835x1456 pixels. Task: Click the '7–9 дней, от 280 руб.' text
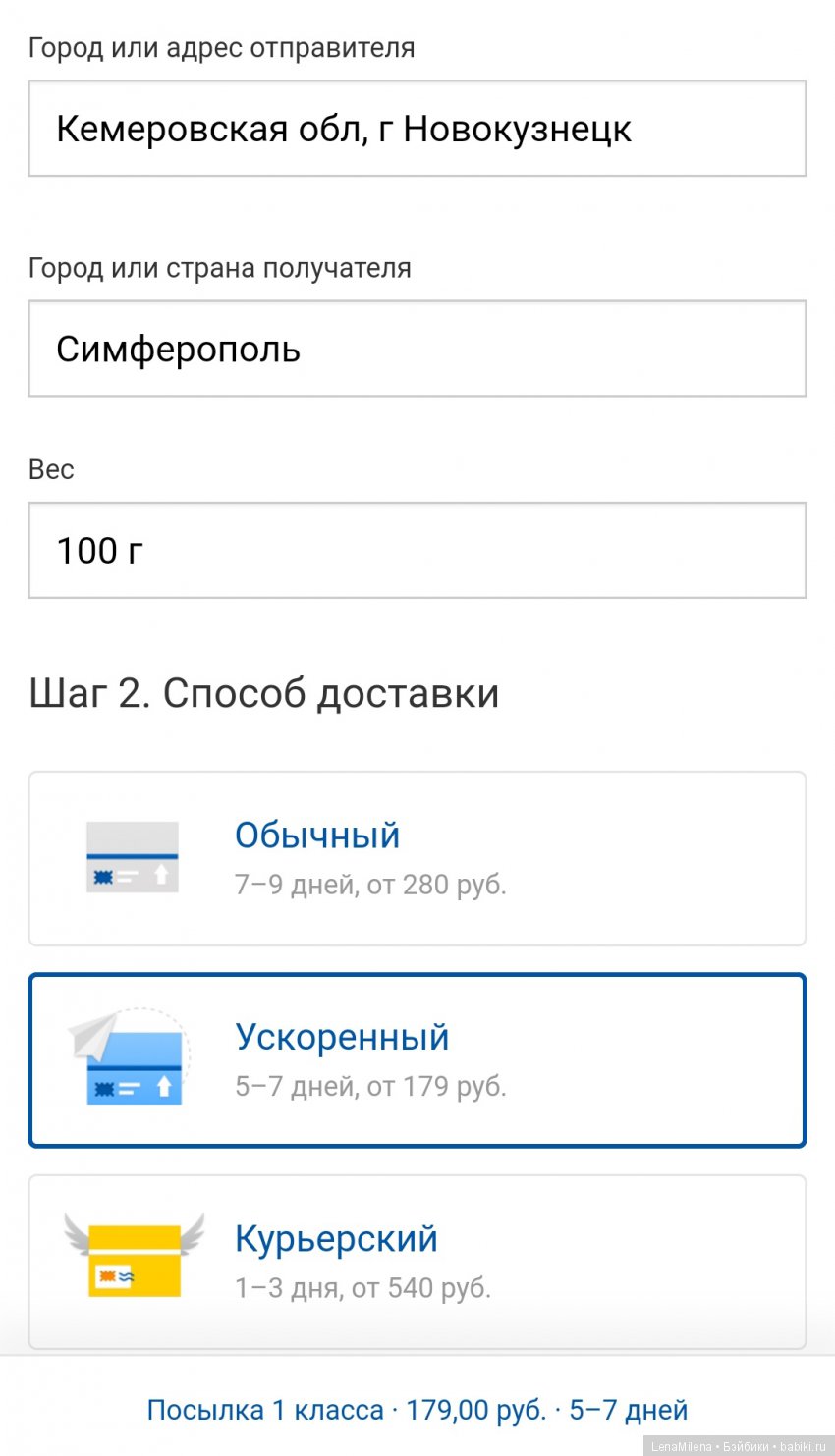click(x=370, y=885)
